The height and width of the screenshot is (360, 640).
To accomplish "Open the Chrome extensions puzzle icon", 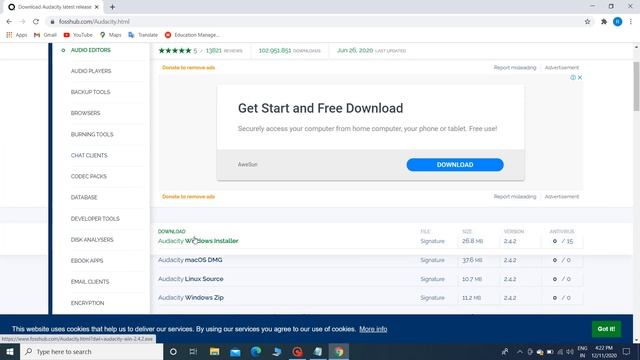I will tap(604, 22).
